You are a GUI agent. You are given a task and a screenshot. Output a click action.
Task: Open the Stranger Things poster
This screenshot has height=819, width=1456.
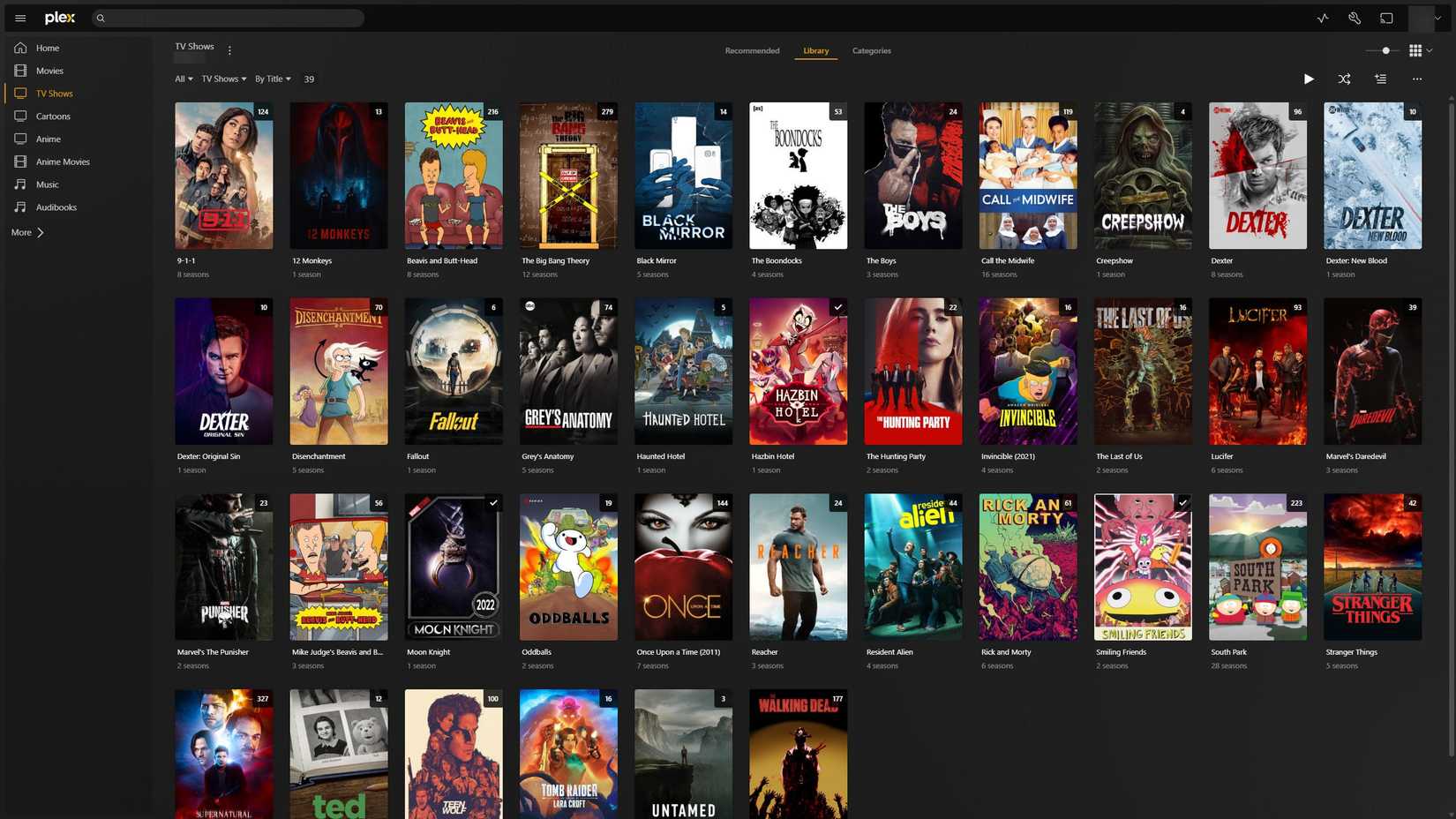[x=1372, y=567]
